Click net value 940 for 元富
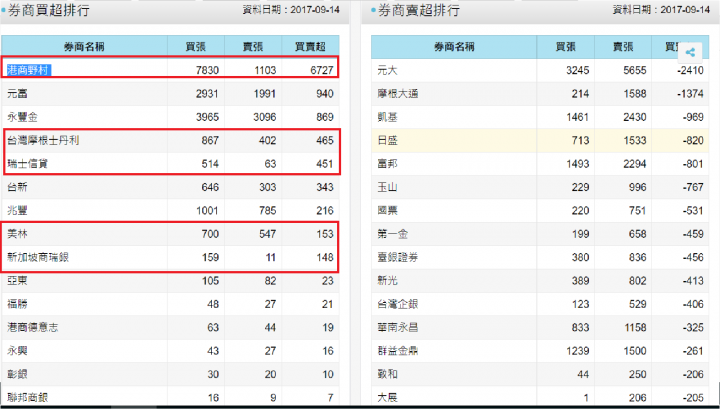Viewport: 720px width, 410px height. (x=325, y=94)
